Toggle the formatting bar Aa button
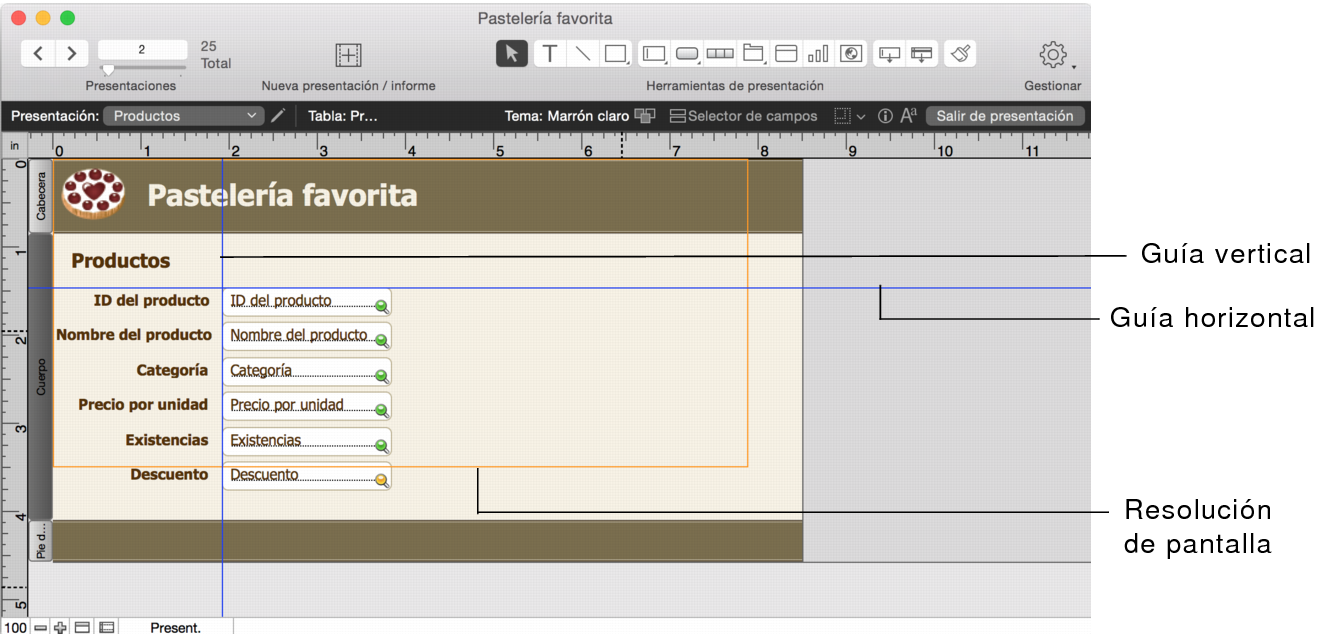Image resolution: width=1340 pixels, height=638 pixels. pos(909,116)
